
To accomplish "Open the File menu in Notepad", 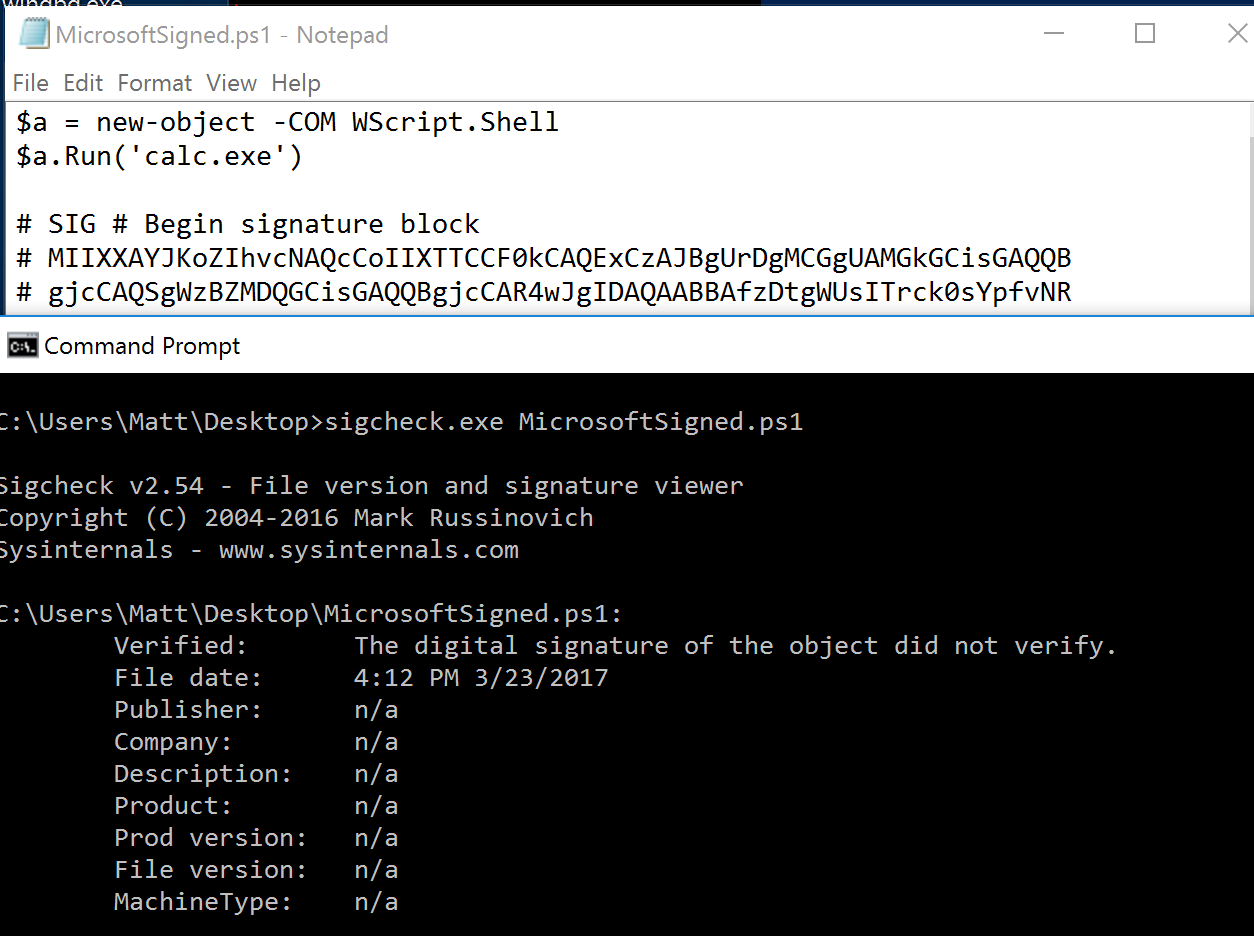I will [31, 83].
